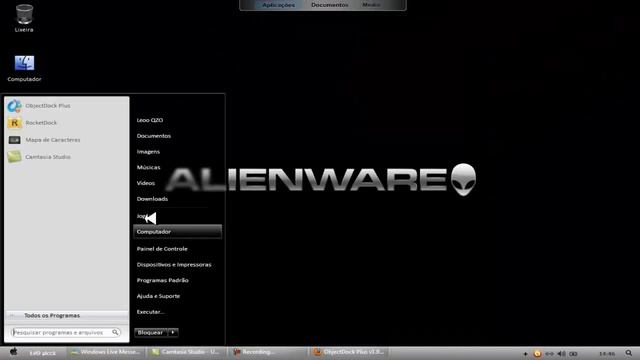This screenshot has width=640, height=360.
Task: Open the Documentos dock tab
Action: point(330,5)
